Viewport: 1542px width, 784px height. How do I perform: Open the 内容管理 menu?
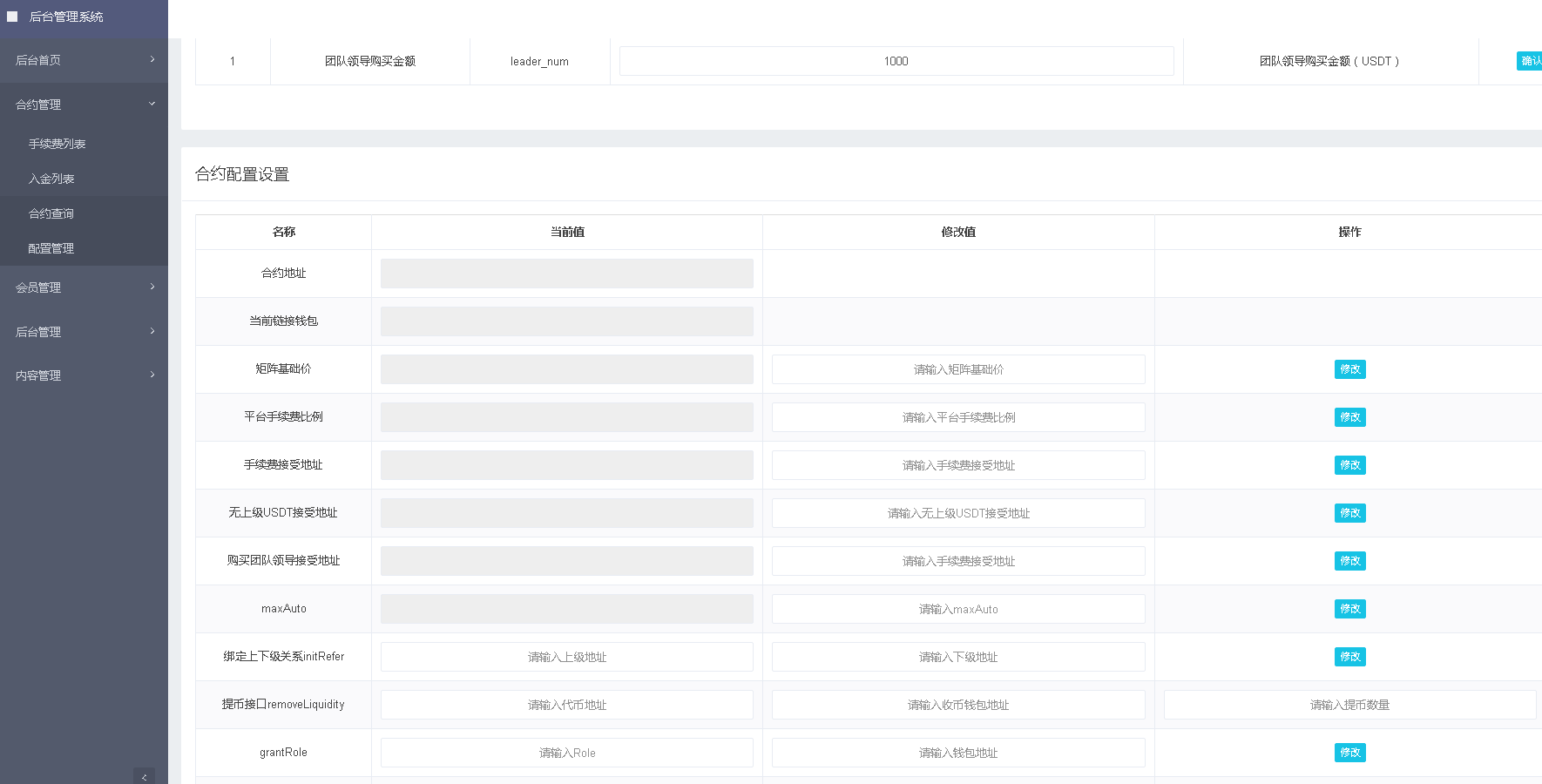click(x=84, y=375)
